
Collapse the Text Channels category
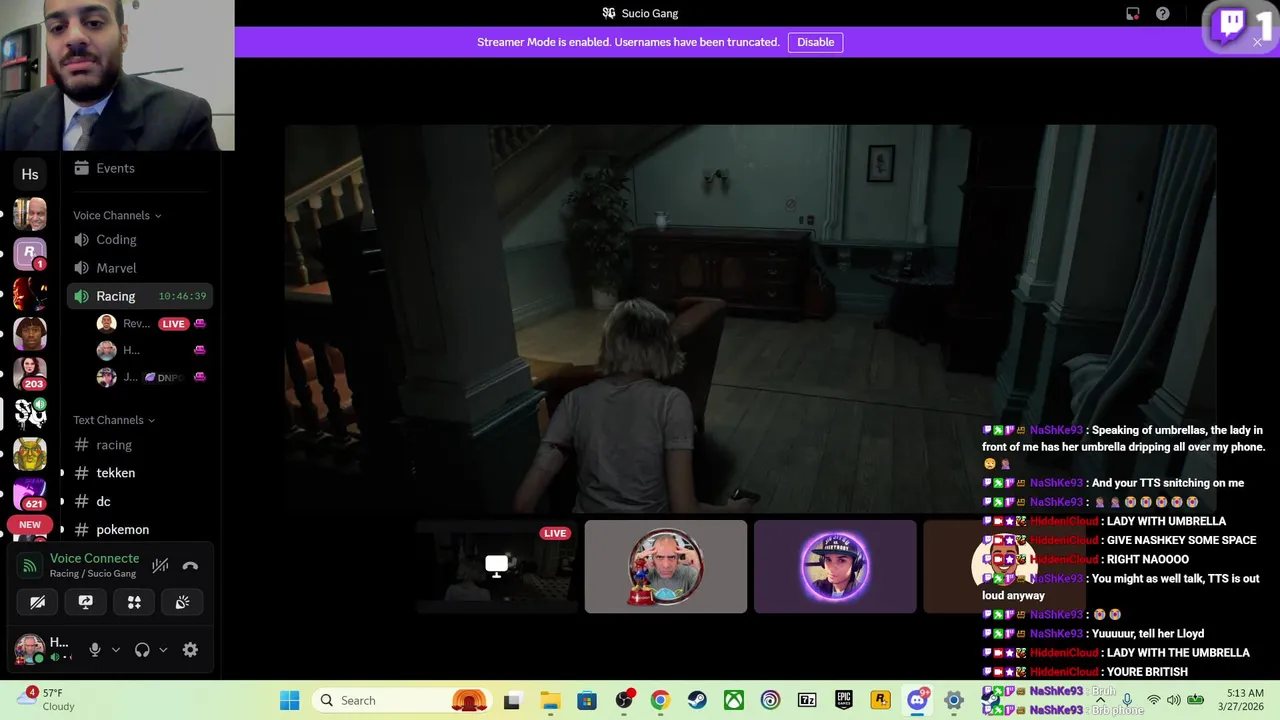(114, 420)
